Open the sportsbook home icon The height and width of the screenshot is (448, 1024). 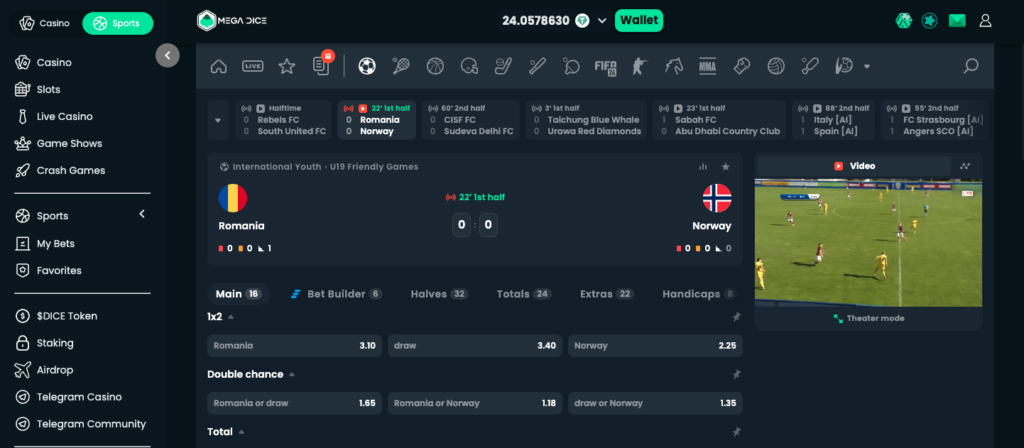click(219, 66)
